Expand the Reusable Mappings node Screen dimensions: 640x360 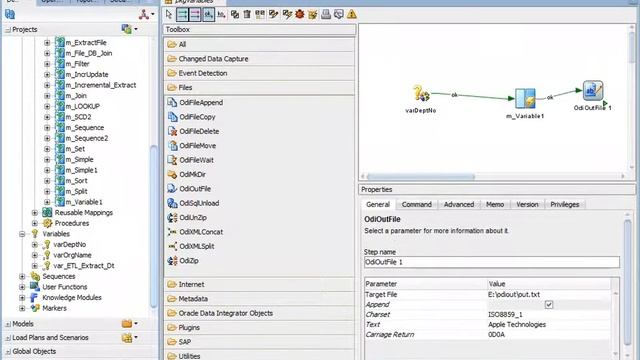[35, 213]
